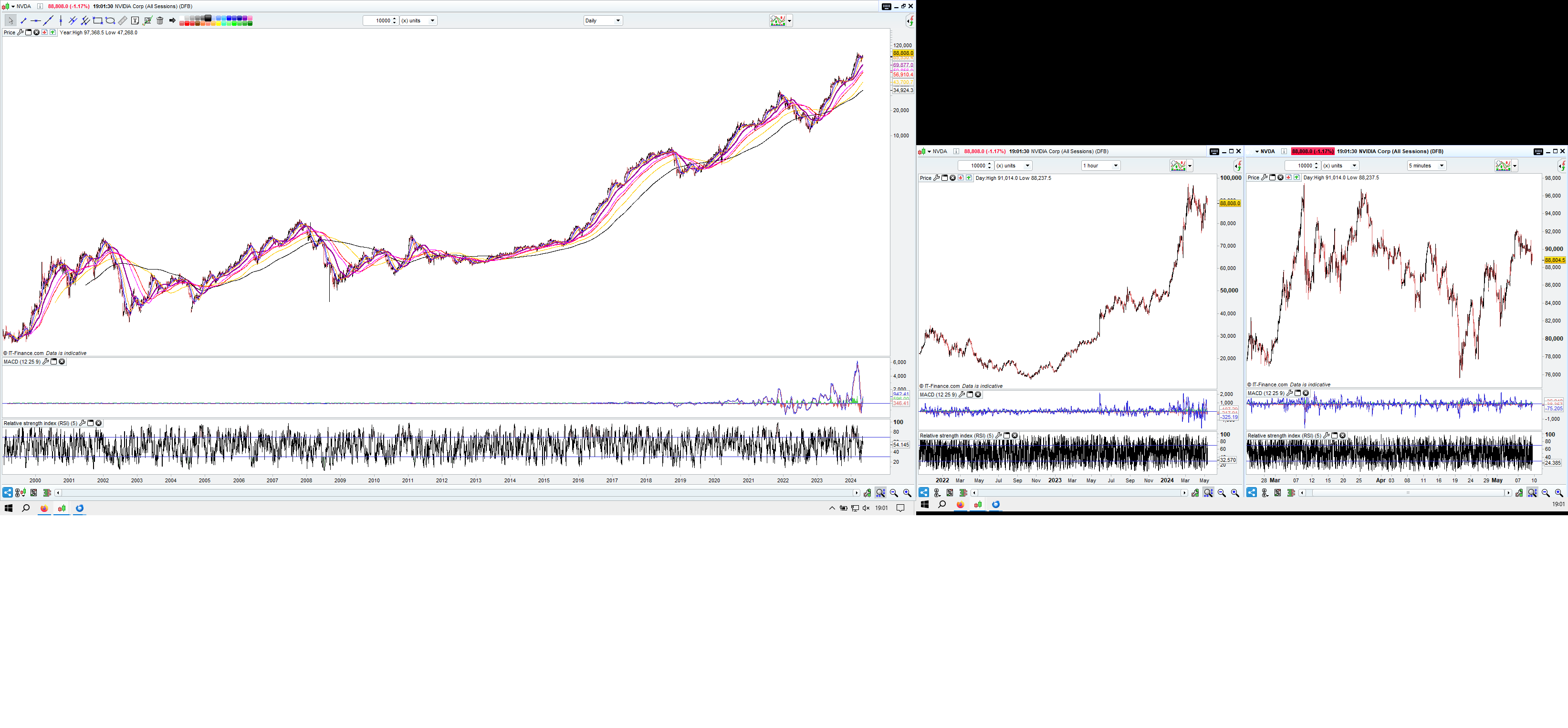Toggle auto-zoom on the daily chart
The width and height of the screenshot is (1568, 728).
pyautogui.click(x=880, y=493)
